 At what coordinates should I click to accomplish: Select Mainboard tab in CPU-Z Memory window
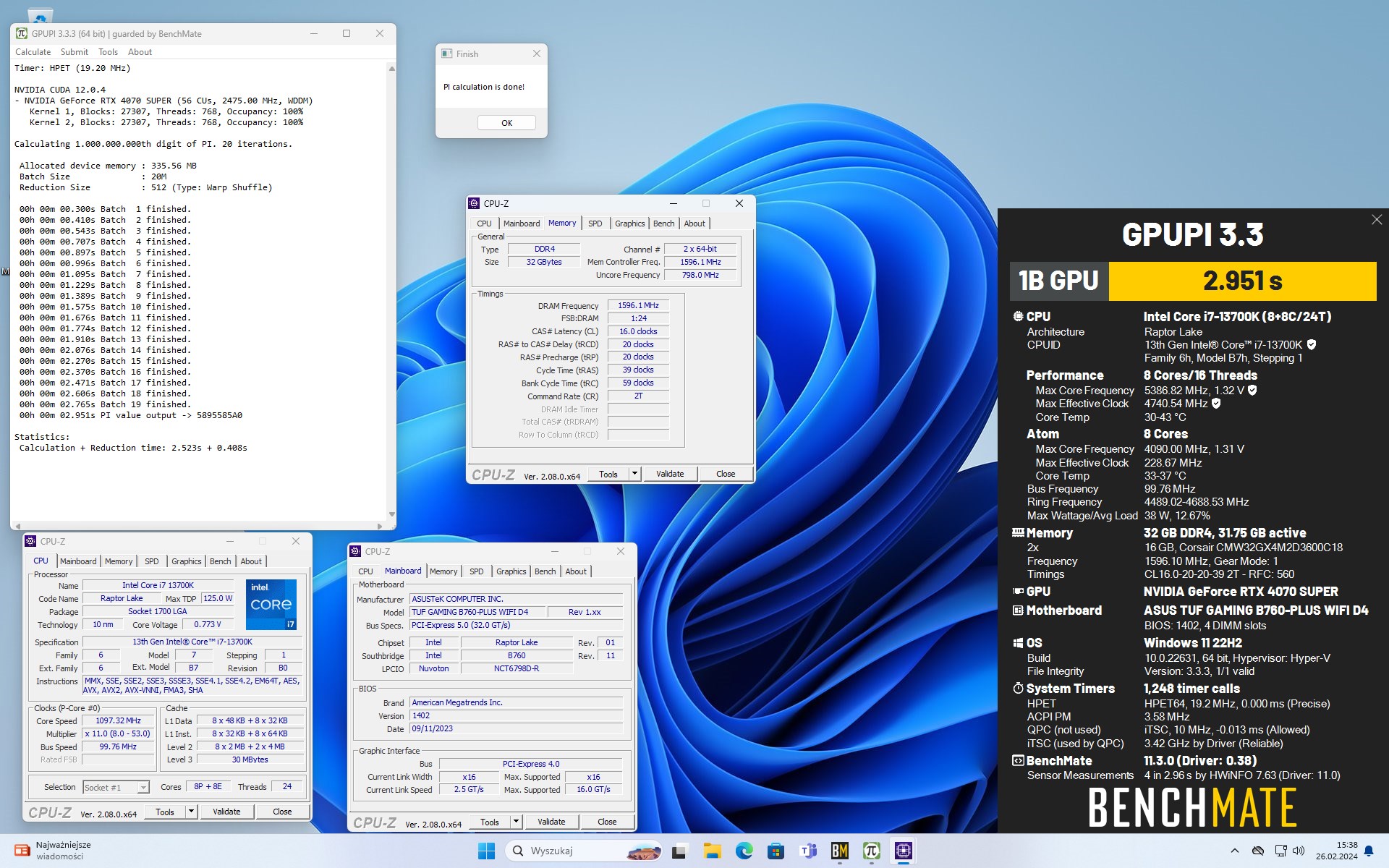click(x=522, y=224)
